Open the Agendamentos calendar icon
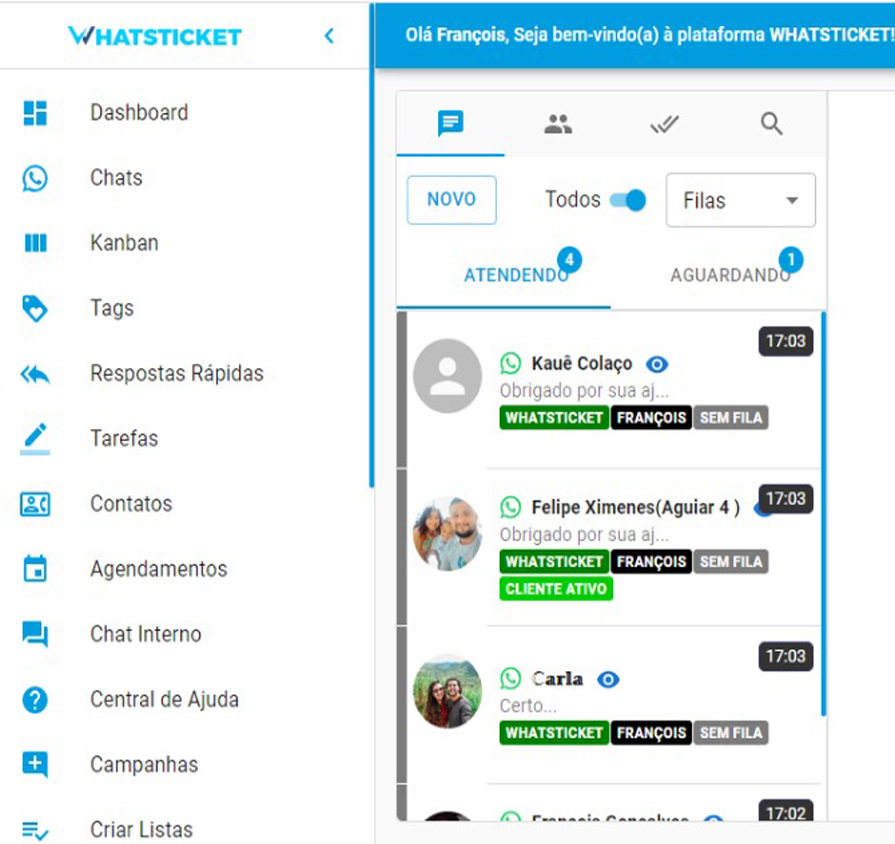 point(35,569)
